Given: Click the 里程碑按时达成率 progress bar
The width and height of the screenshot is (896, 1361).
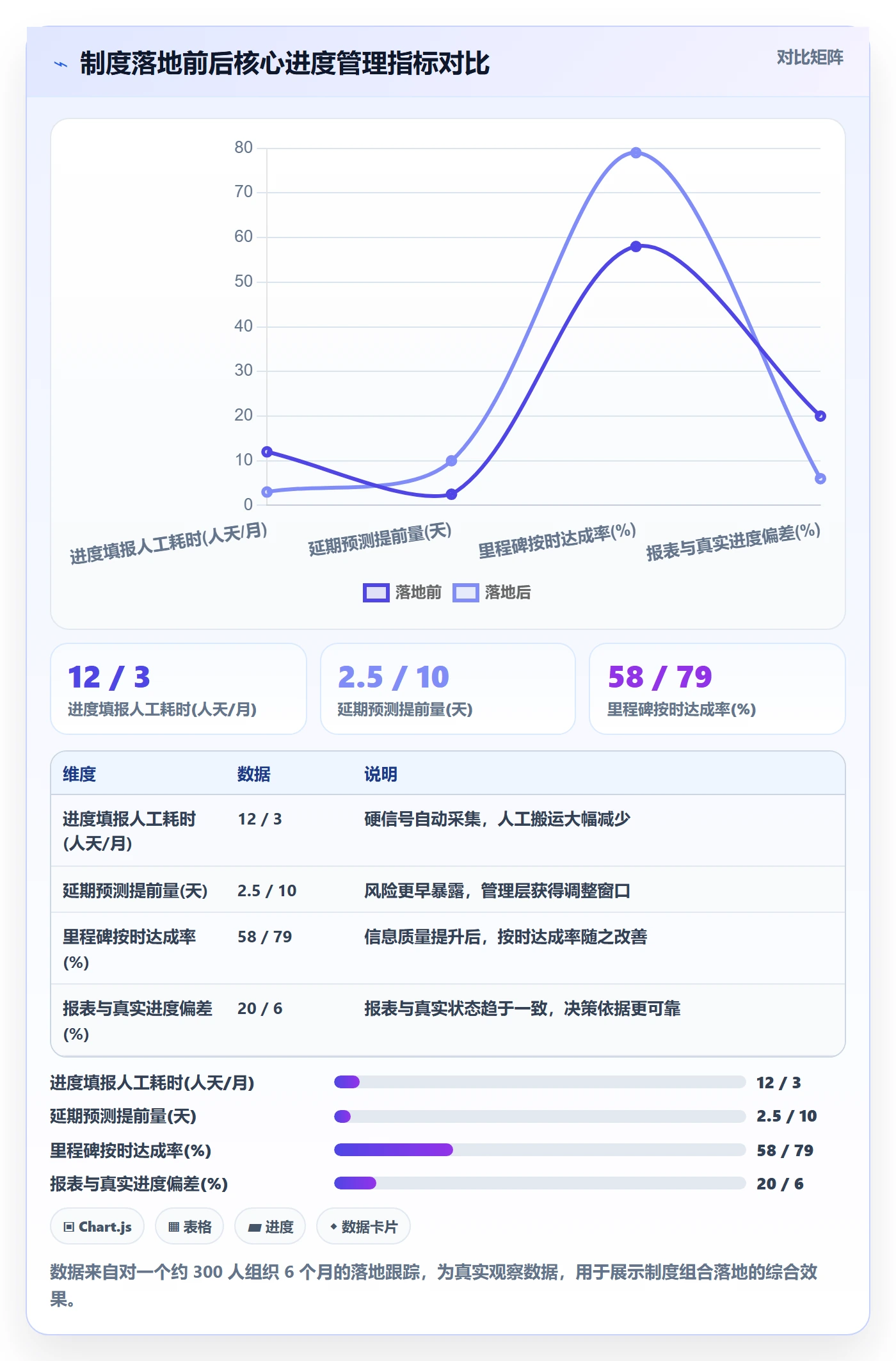Looking at the screenshot, I should click(540, 1150).
